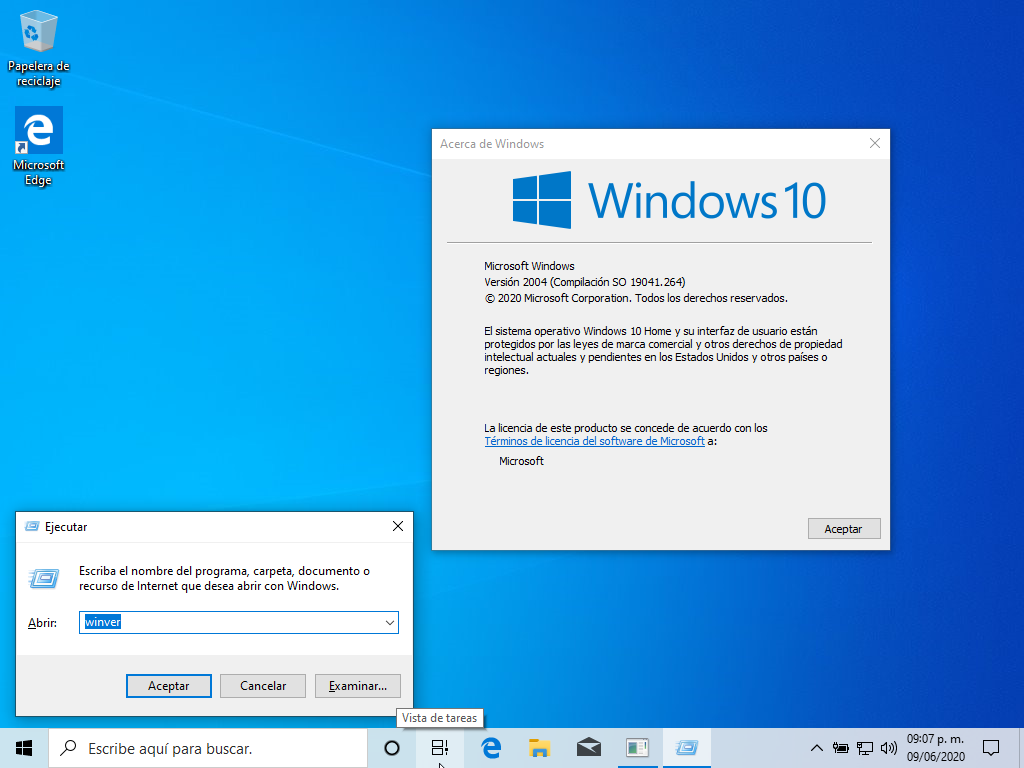
Task: Click the 'Acerca de Windows' title text
Action: click(x=492, y=144)
